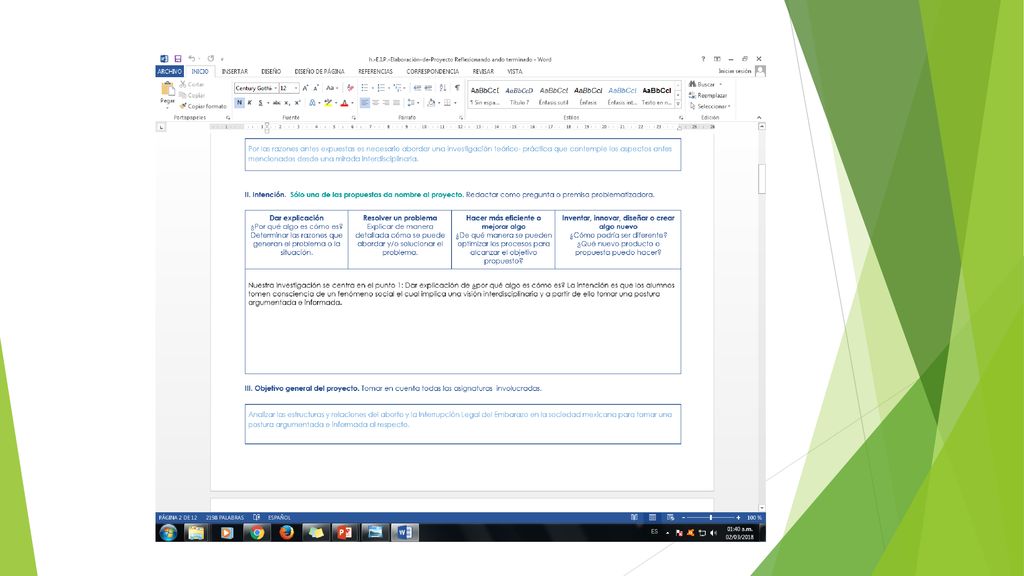Open the ARCHIVO tab

[x=170, y=71]
